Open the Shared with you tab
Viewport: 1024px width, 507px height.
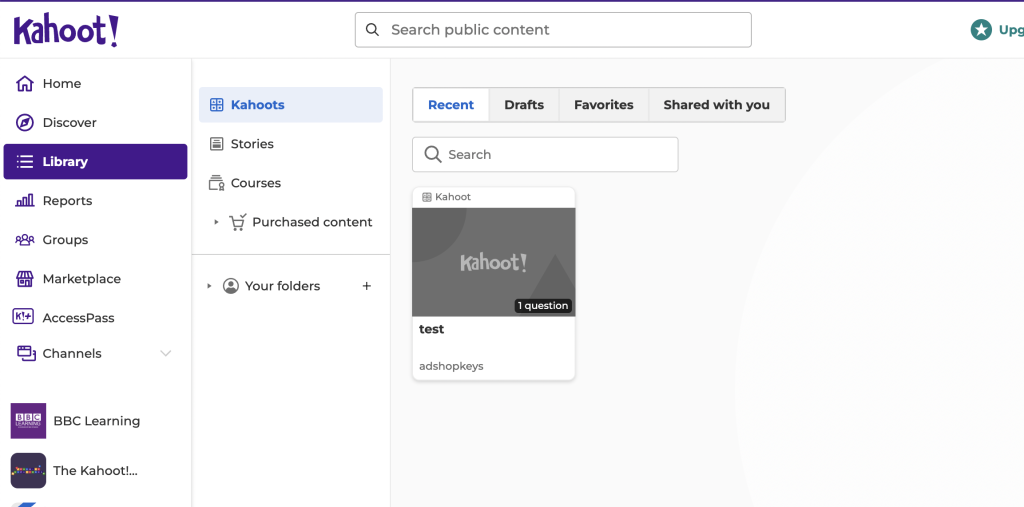tap(716, 105)
